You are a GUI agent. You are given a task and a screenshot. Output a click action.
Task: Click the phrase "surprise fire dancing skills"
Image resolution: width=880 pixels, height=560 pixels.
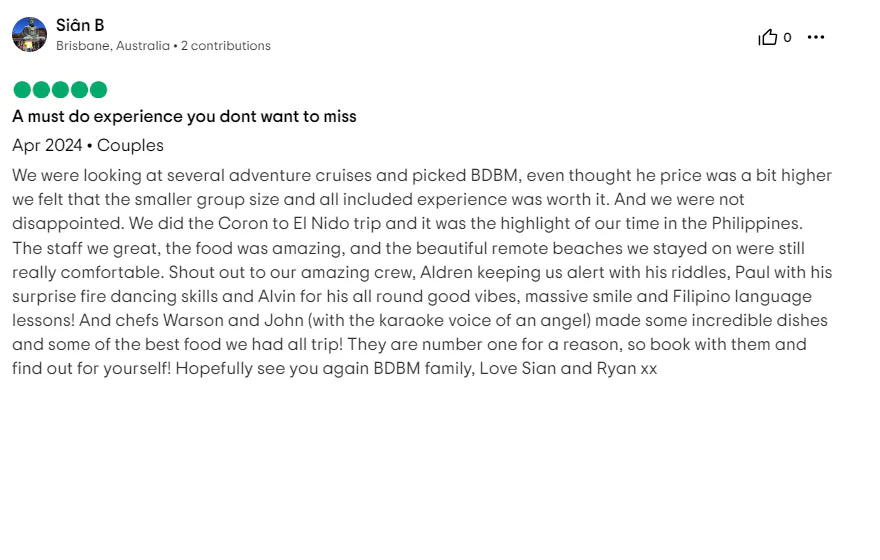(117, 297)
